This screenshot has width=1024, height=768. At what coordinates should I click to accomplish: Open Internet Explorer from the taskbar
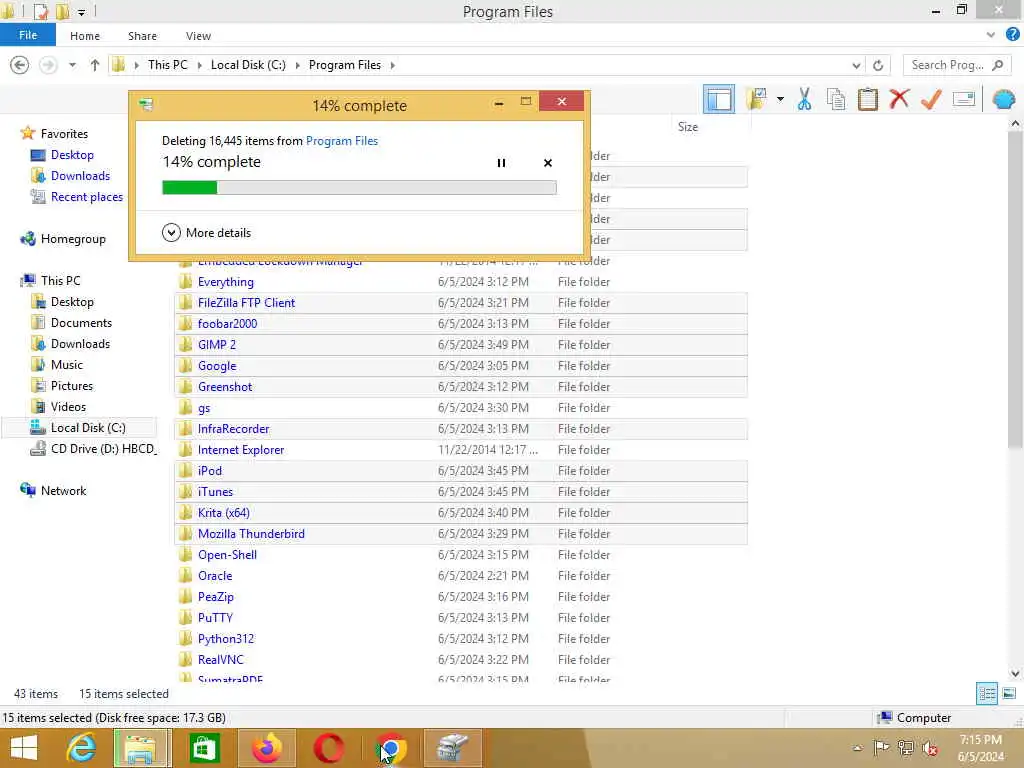click(x=82, y=748)
